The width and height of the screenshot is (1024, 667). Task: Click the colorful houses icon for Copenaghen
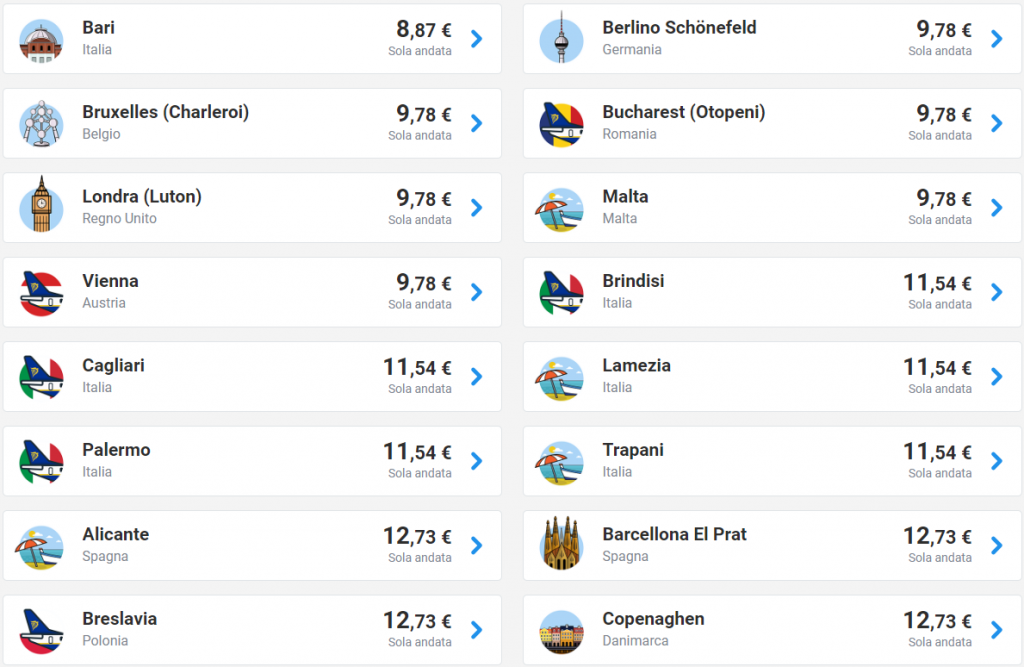561,630
